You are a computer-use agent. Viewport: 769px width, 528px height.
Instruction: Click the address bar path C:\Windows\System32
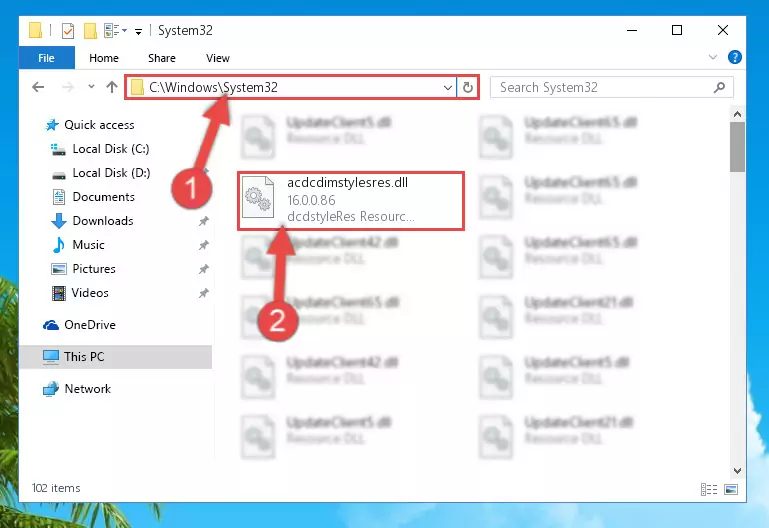coord(213,87)
